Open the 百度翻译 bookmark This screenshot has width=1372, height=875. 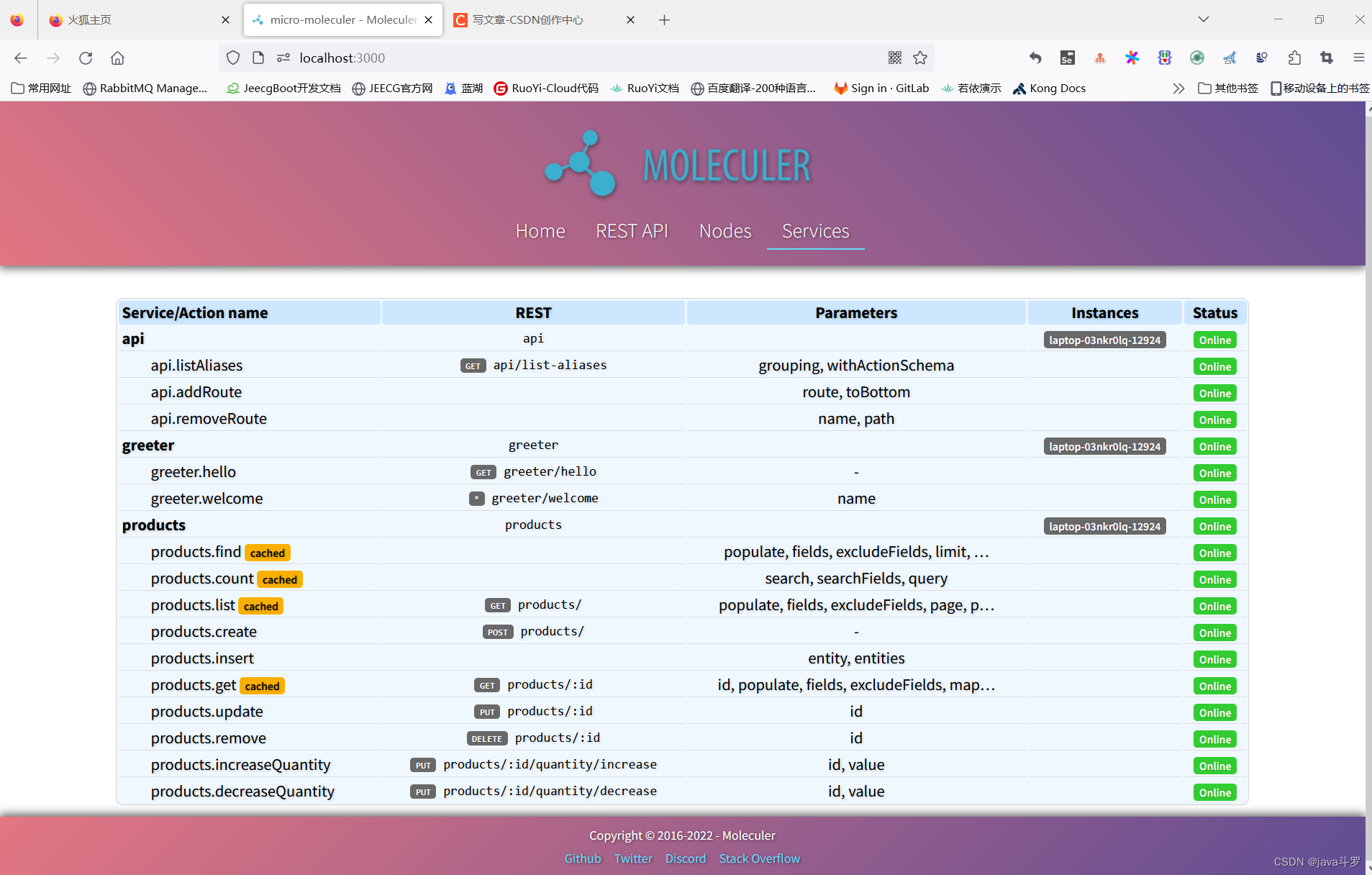point(753,89)
